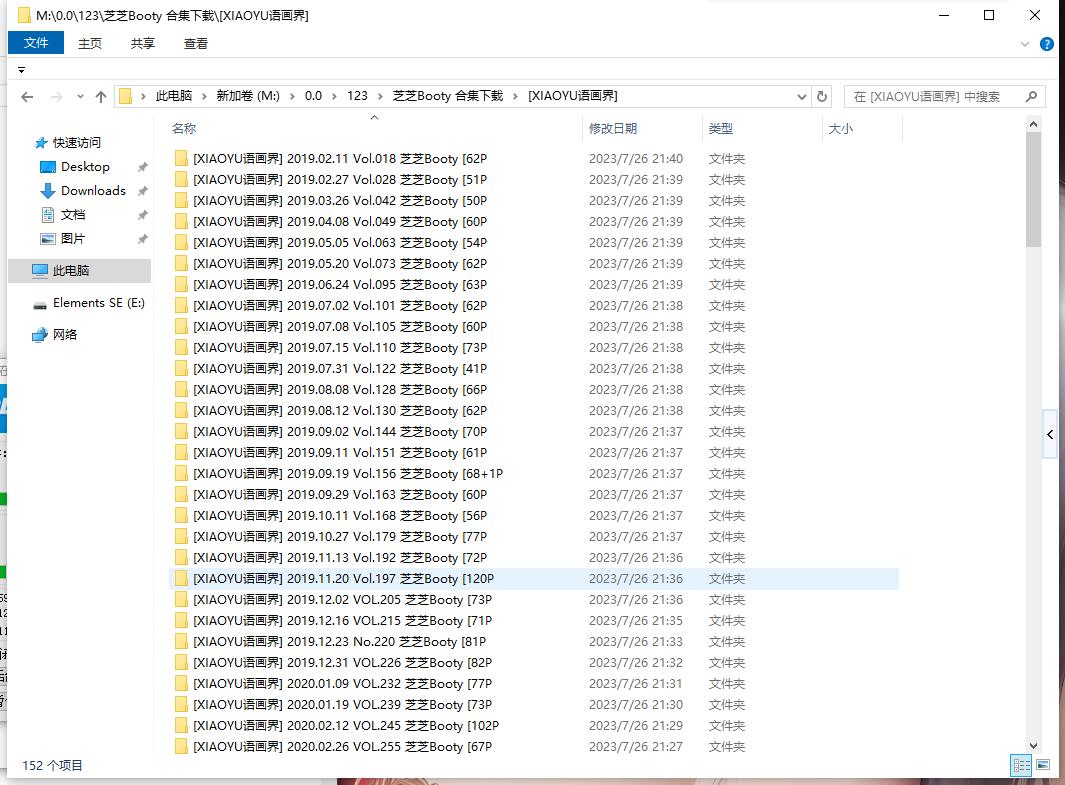The height and width of the screenshot is (785, 1065).
Task: Open the Help question mark icon
Action: [x=1047, y=44]
